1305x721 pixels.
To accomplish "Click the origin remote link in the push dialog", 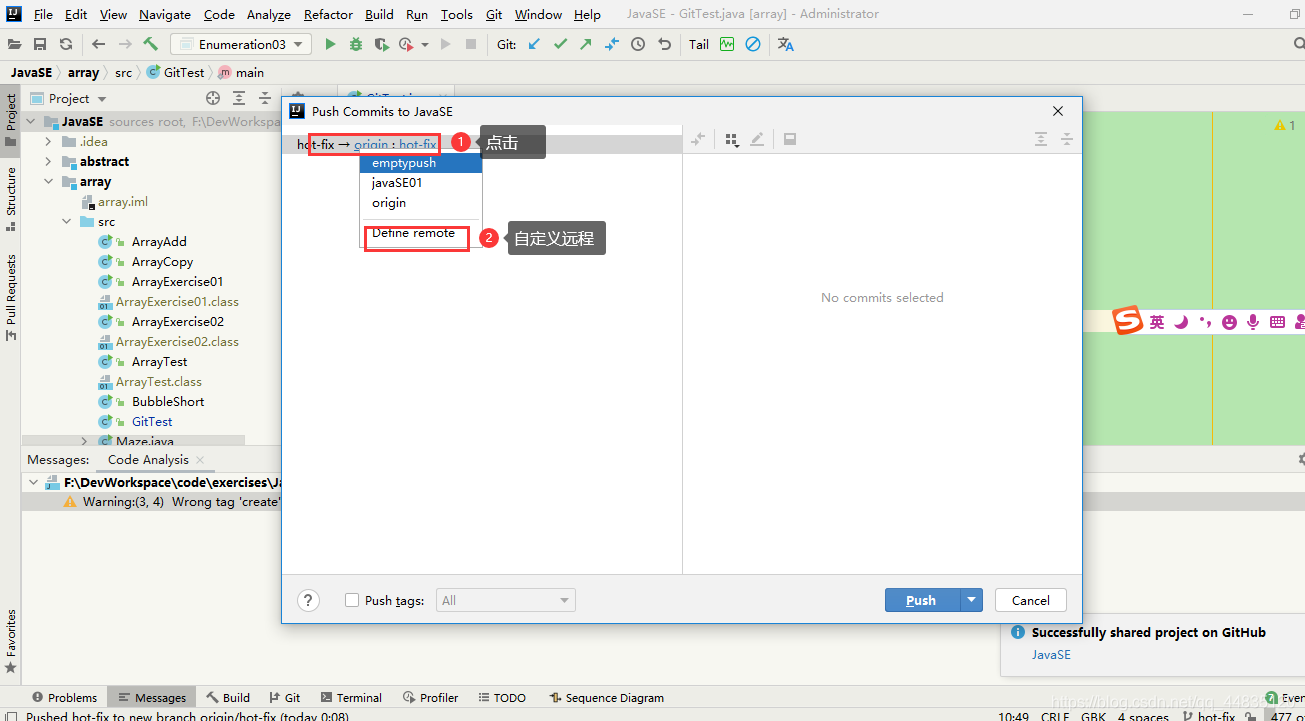I will pyautogui.click(x=370, y=145).
